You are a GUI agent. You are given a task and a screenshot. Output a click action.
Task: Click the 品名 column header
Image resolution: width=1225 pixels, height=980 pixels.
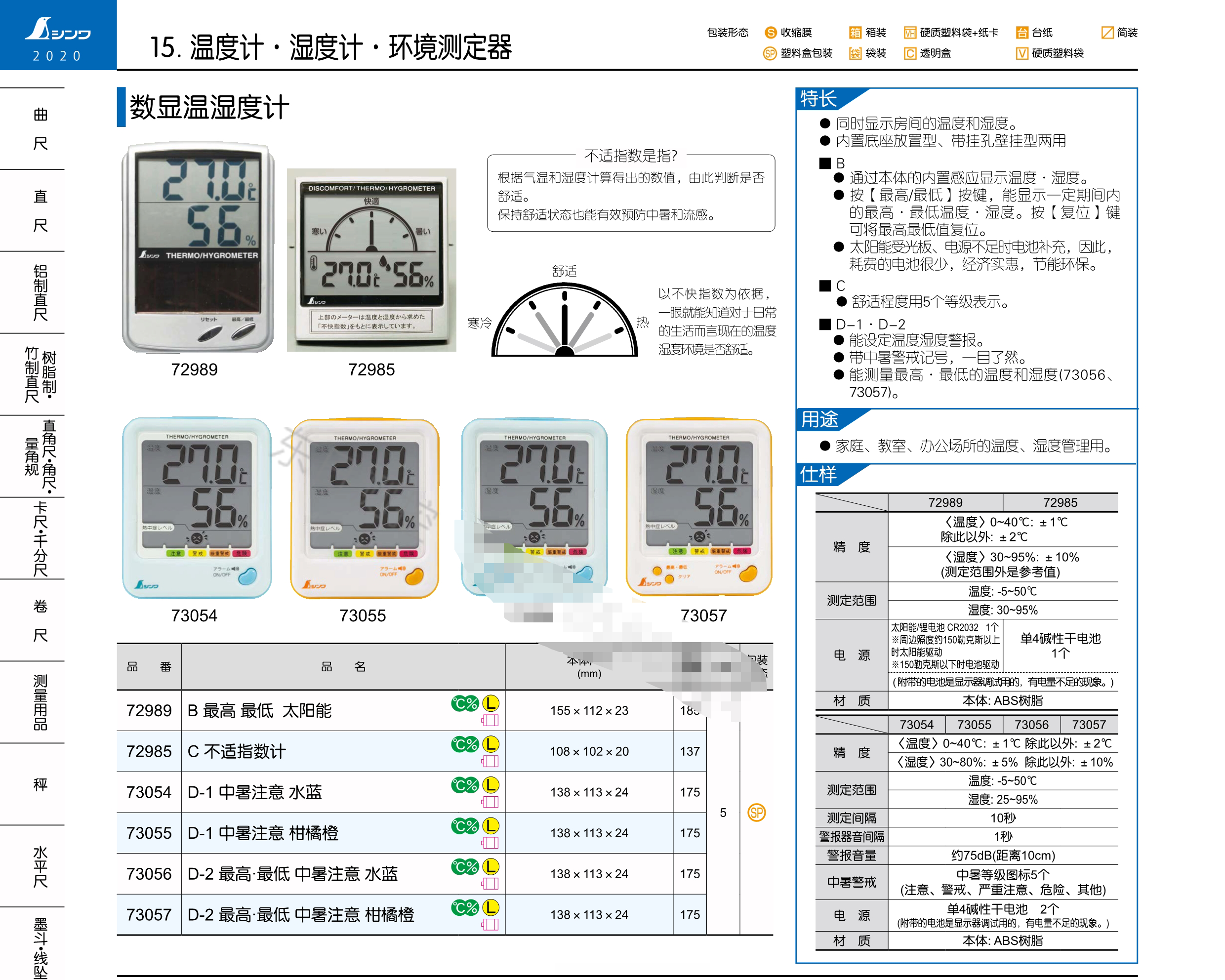click(343, 666)
